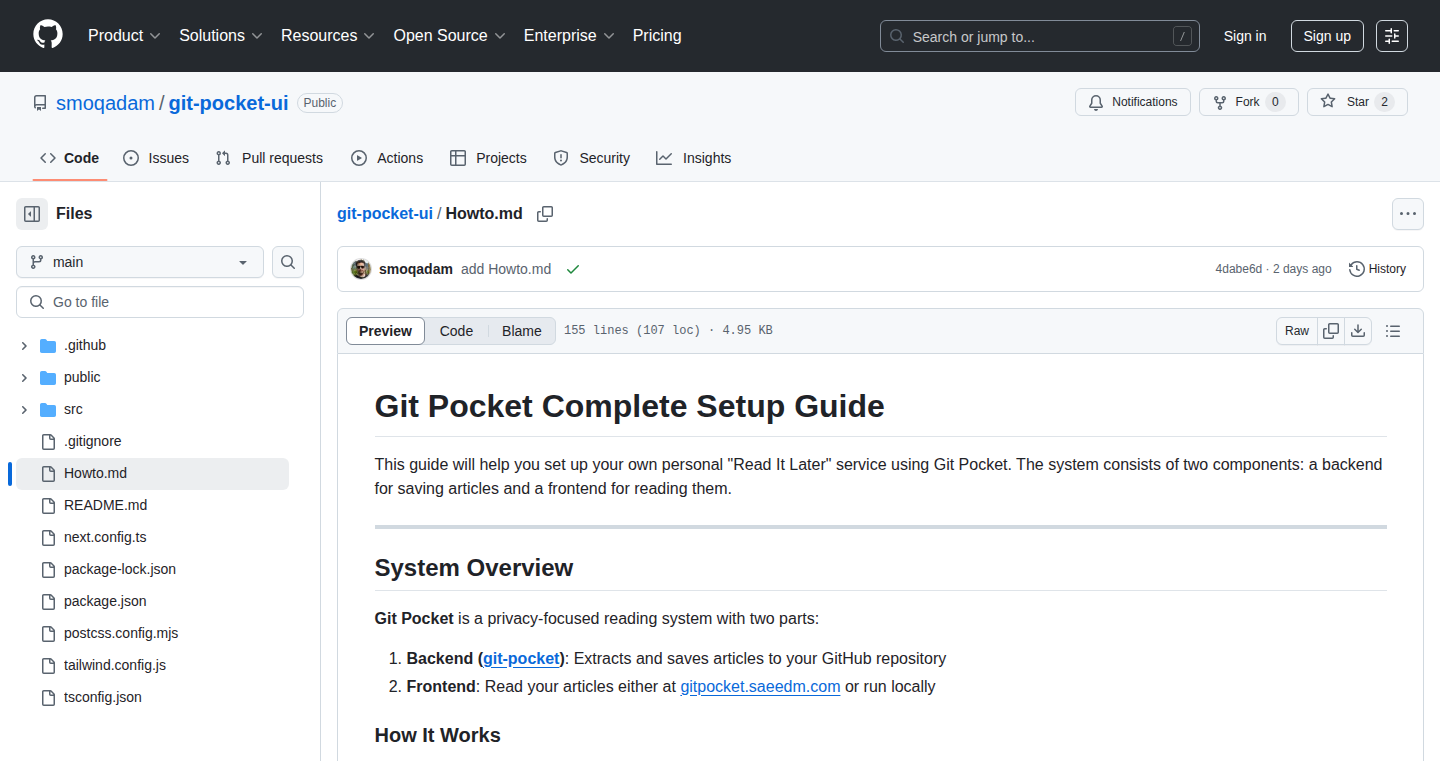Fork the repository
This screenshot has width=1440, height=761.
tap(1248, 102)
